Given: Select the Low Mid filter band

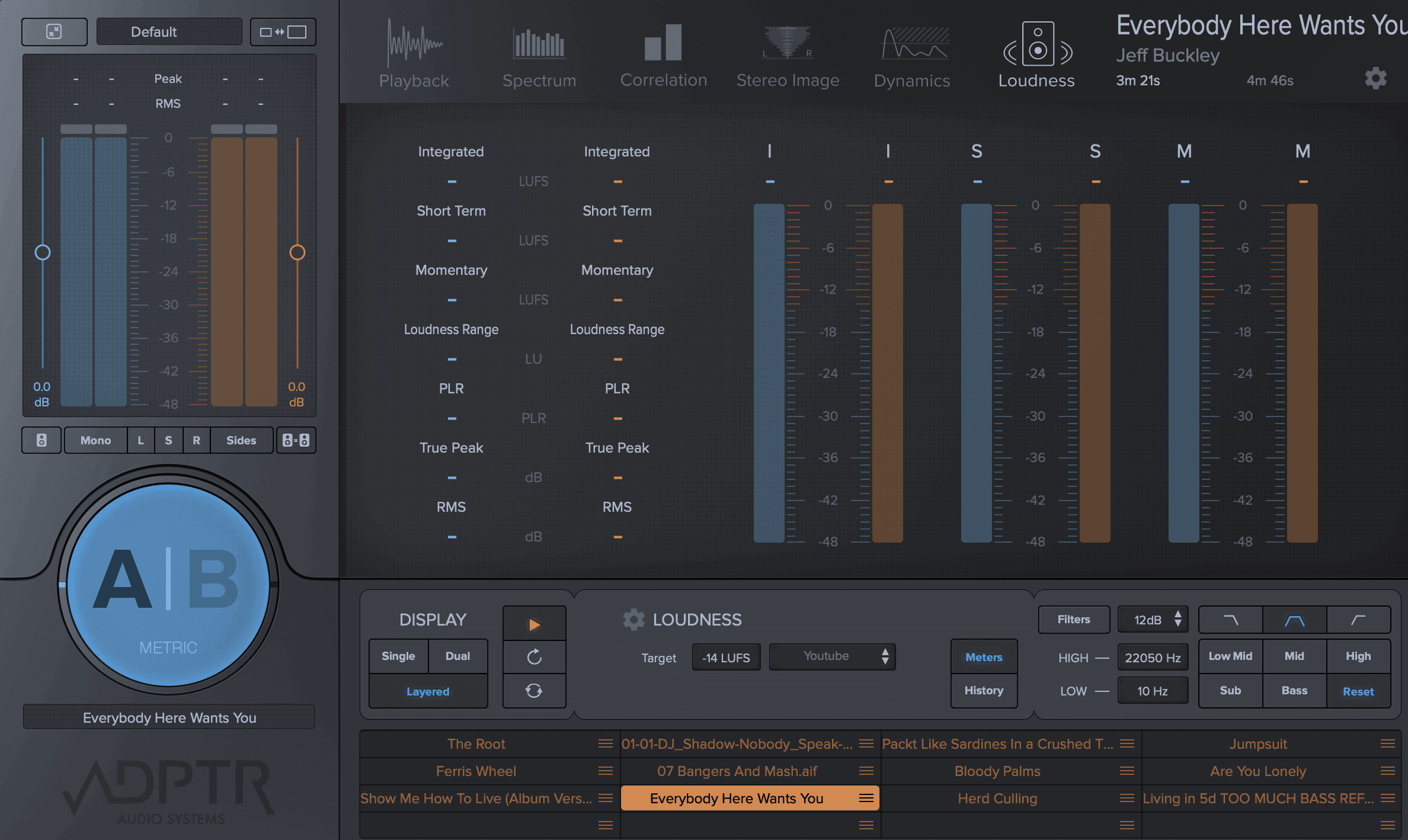Looking at the screenshot, I should [1231, 656].
